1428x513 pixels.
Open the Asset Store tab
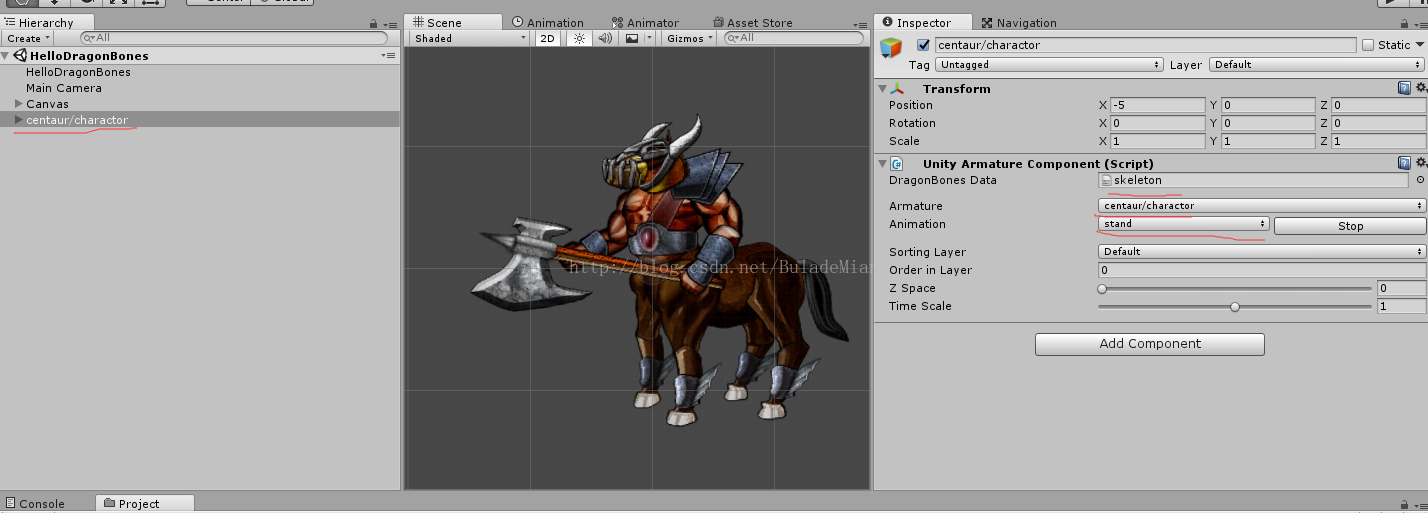752,23
